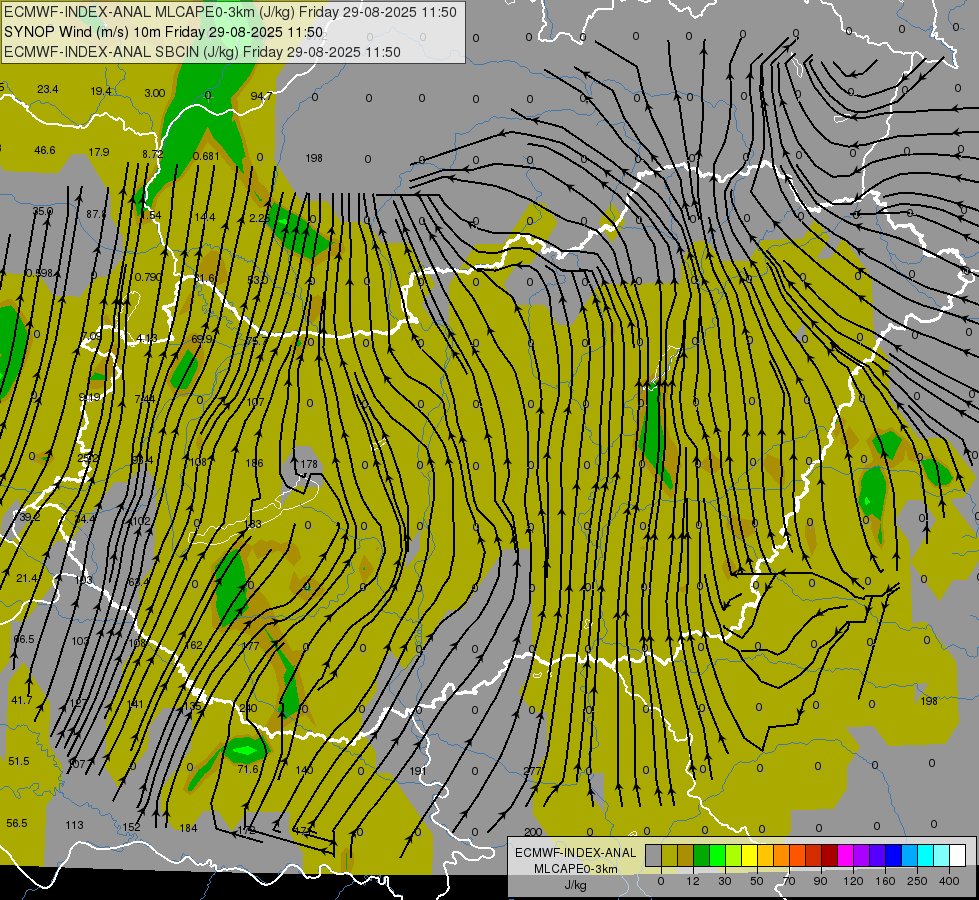Click the map value '66.5'

click(24, 639)
